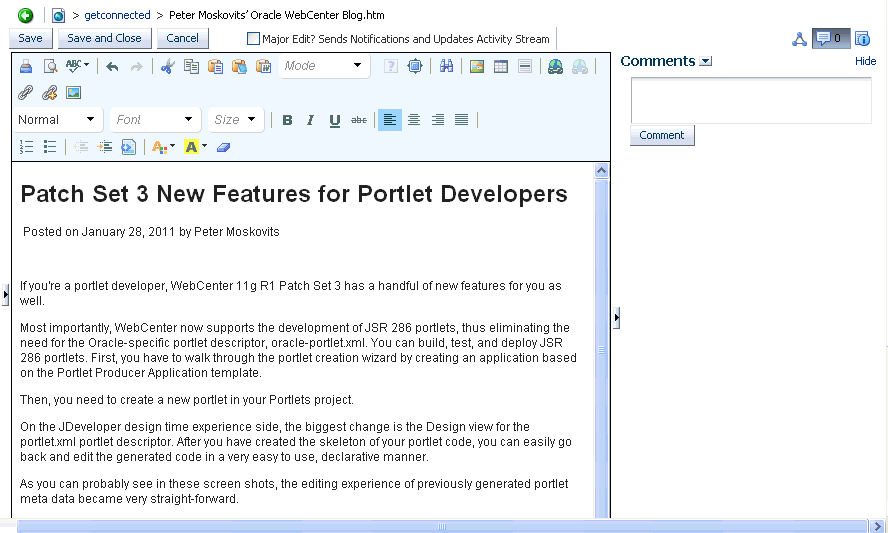The height and width of the screenshot is (533, 888).
Task: Click chain link with star icon
Action: pos(50,92)
